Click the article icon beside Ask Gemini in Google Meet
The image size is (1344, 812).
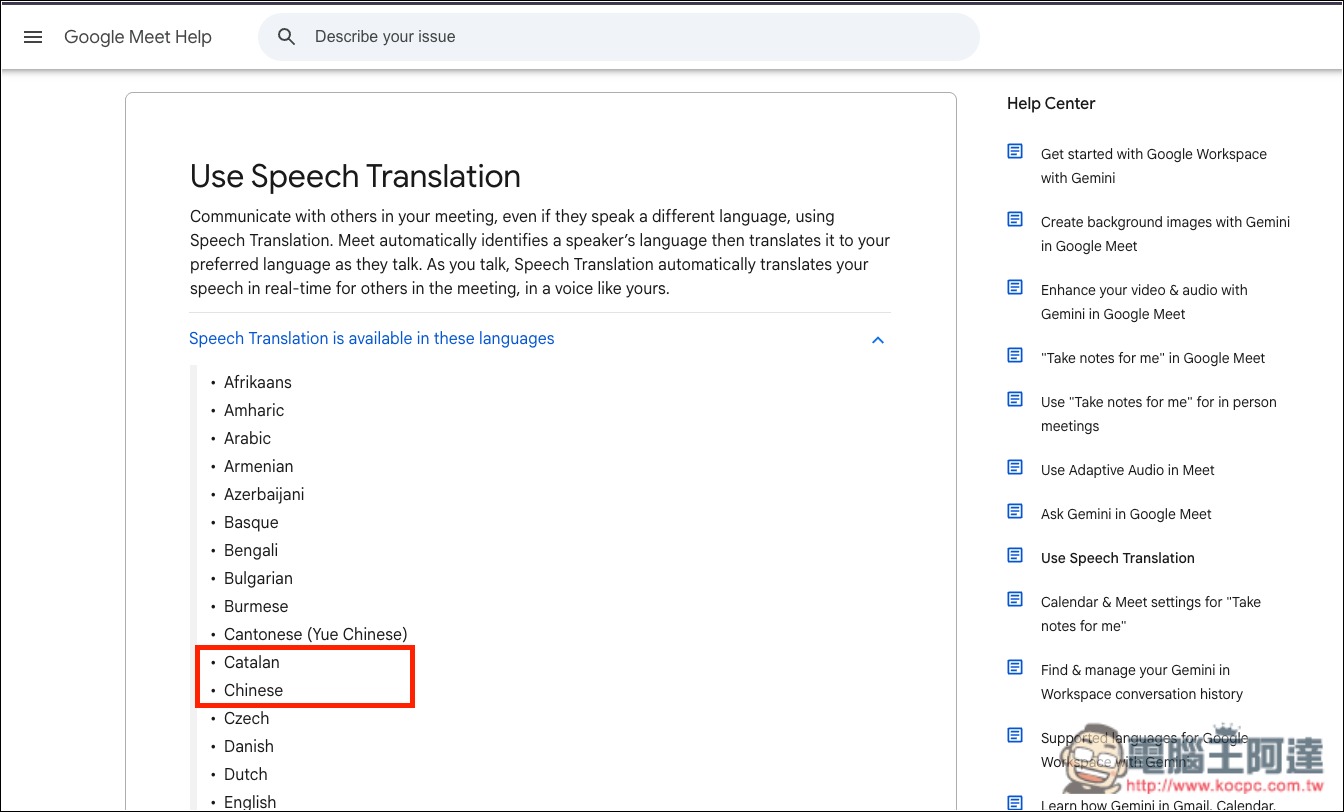click(x=1015, y=512)
